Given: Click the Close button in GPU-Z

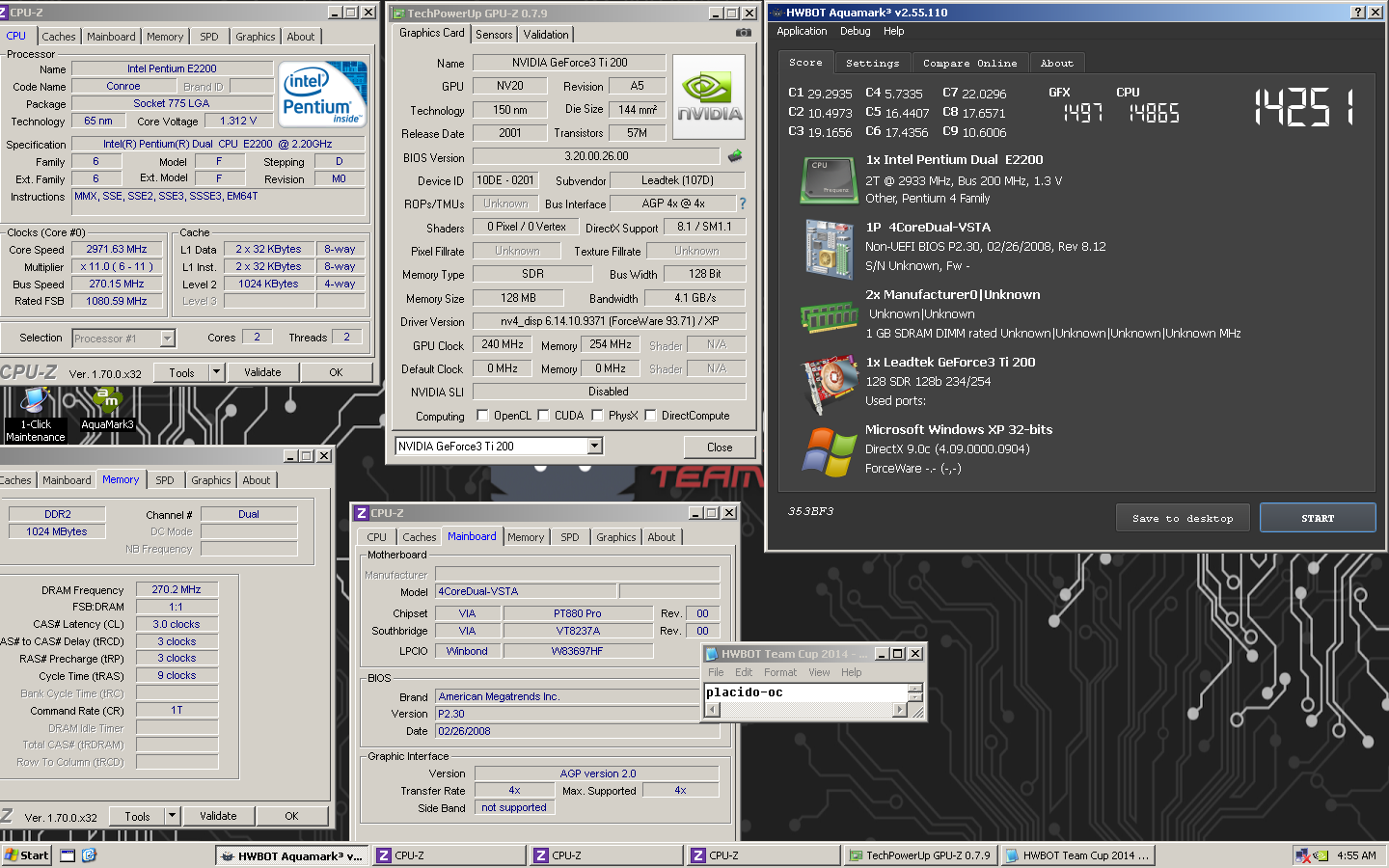Looking at the screenshot, I should click(720, 448).
